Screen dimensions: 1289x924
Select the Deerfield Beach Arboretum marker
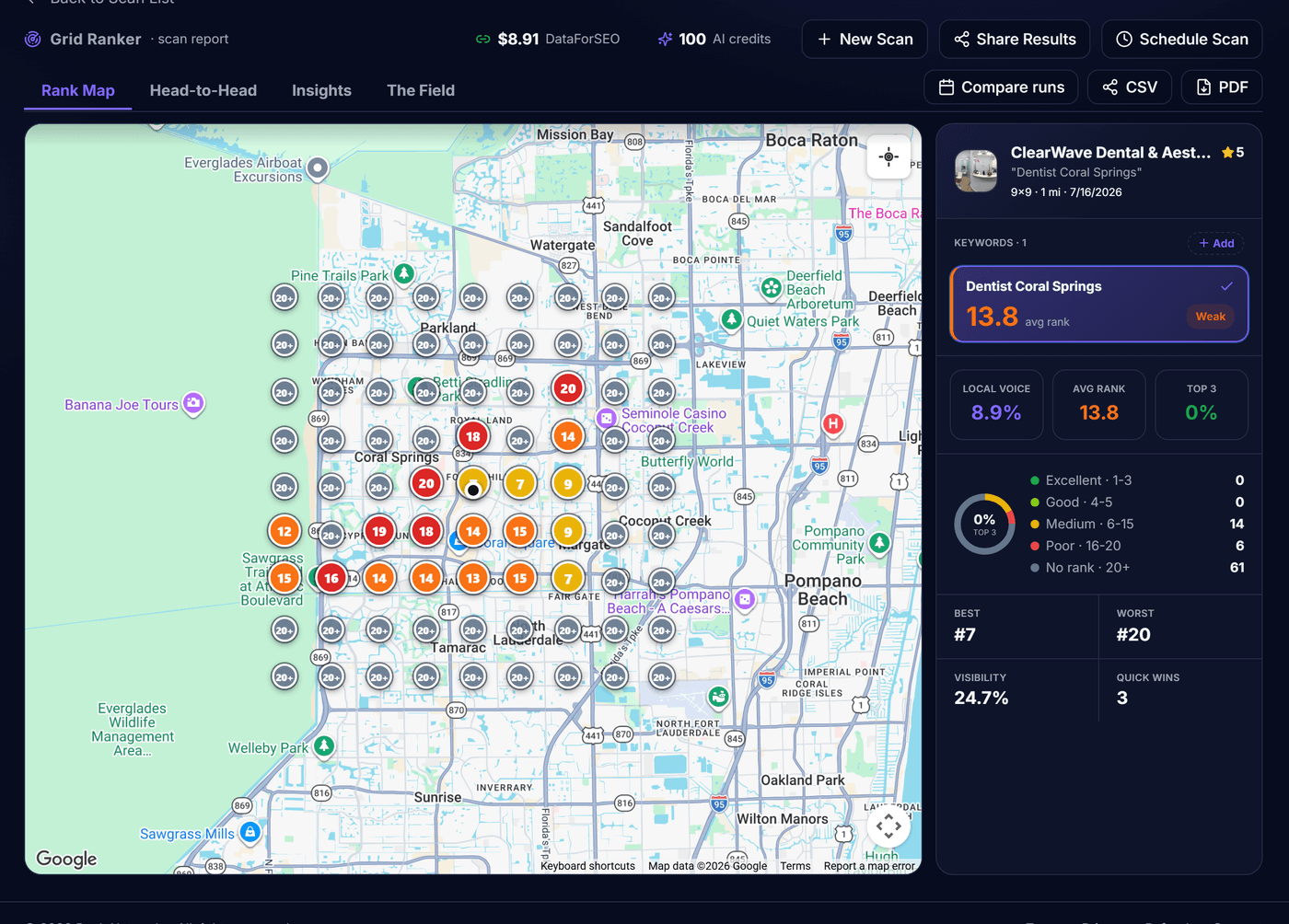[x=772, y=288]
